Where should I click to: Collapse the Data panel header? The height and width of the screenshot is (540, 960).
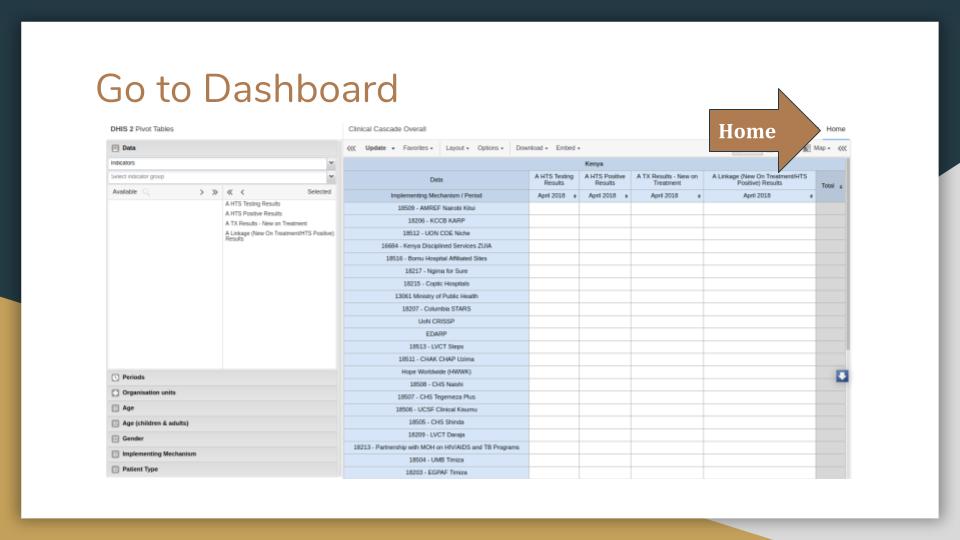tap(223, 148)
